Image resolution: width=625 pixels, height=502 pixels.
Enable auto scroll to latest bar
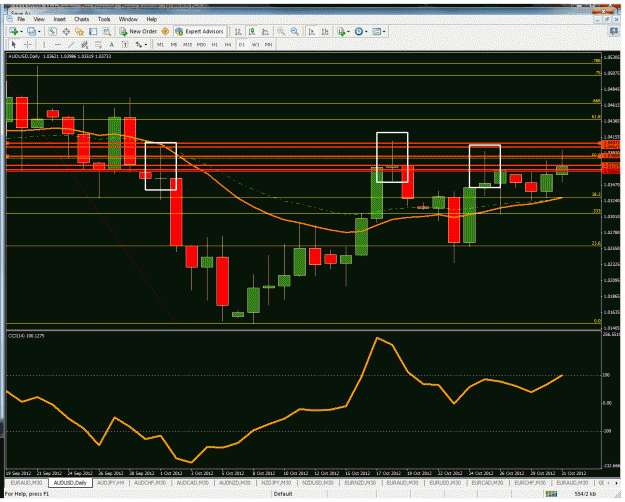(312, 31)
